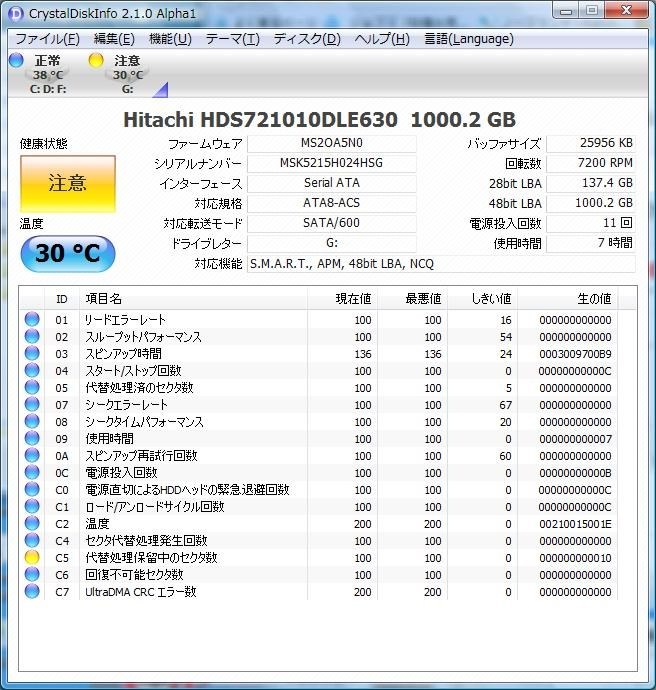The width and height of the screenshot is (656, 690).
Task: Open the 機能(U) menu
Action: pyautogui.click(x=170, y=39)
